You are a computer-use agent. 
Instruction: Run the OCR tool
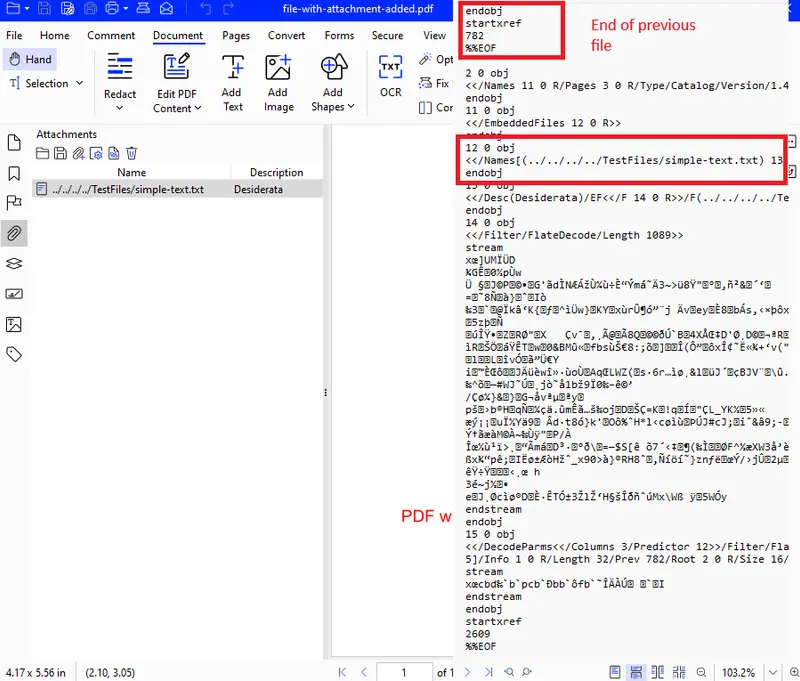[391, 75]
